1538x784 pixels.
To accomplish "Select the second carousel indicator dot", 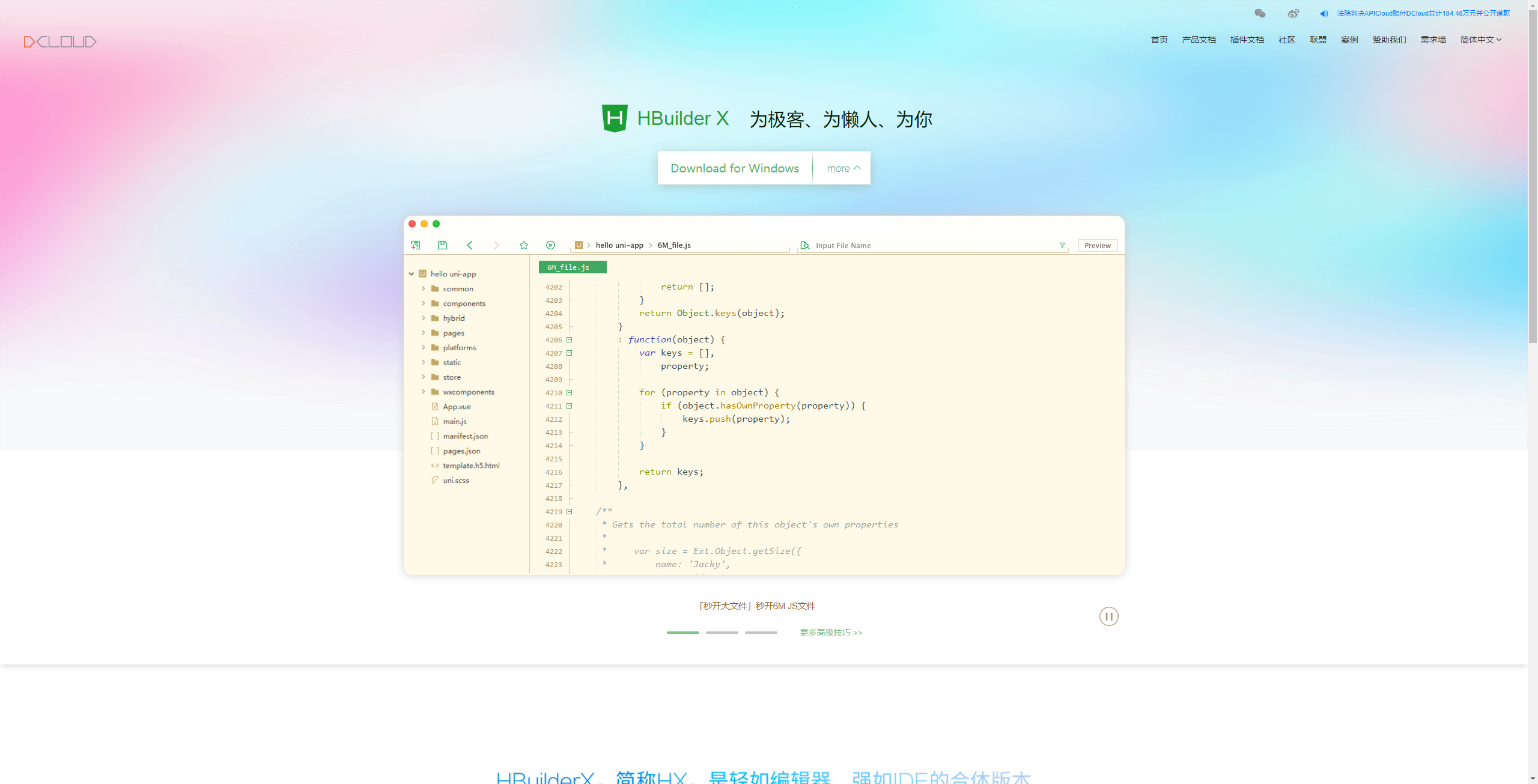I will [722, 632].
